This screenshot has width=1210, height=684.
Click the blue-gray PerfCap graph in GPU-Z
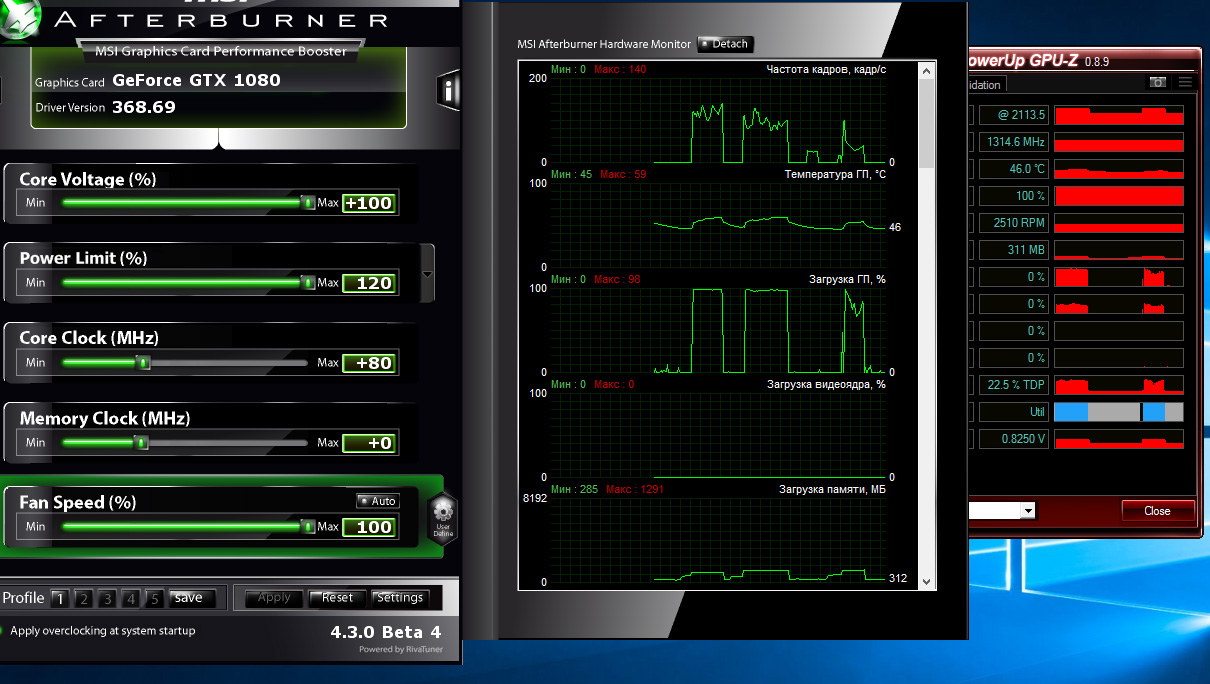(1119, 412)
